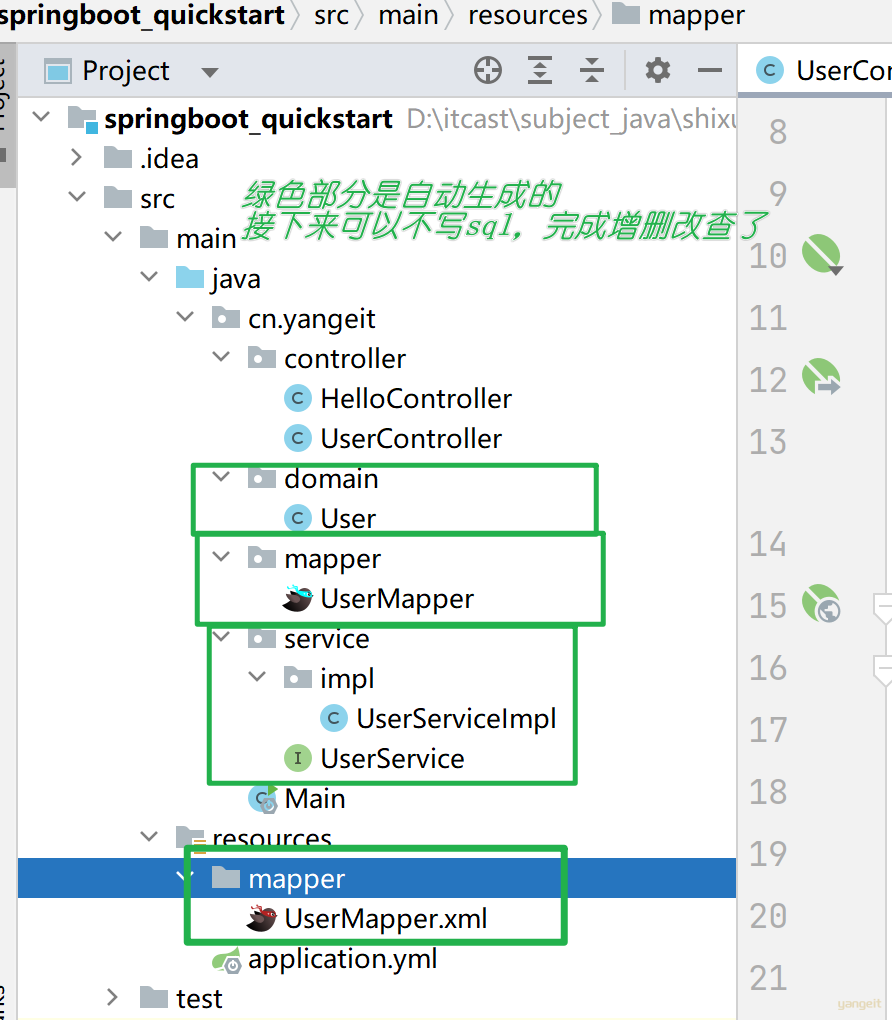Hide the Project panel with the minus icon
Image resolution: width=892 pixels, height=1020 pixels.
[x=710, y=70]
